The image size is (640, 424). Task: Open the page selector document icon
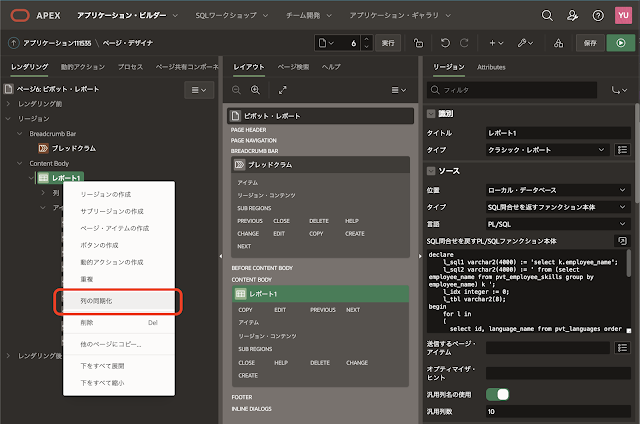[x=326, y=43]
